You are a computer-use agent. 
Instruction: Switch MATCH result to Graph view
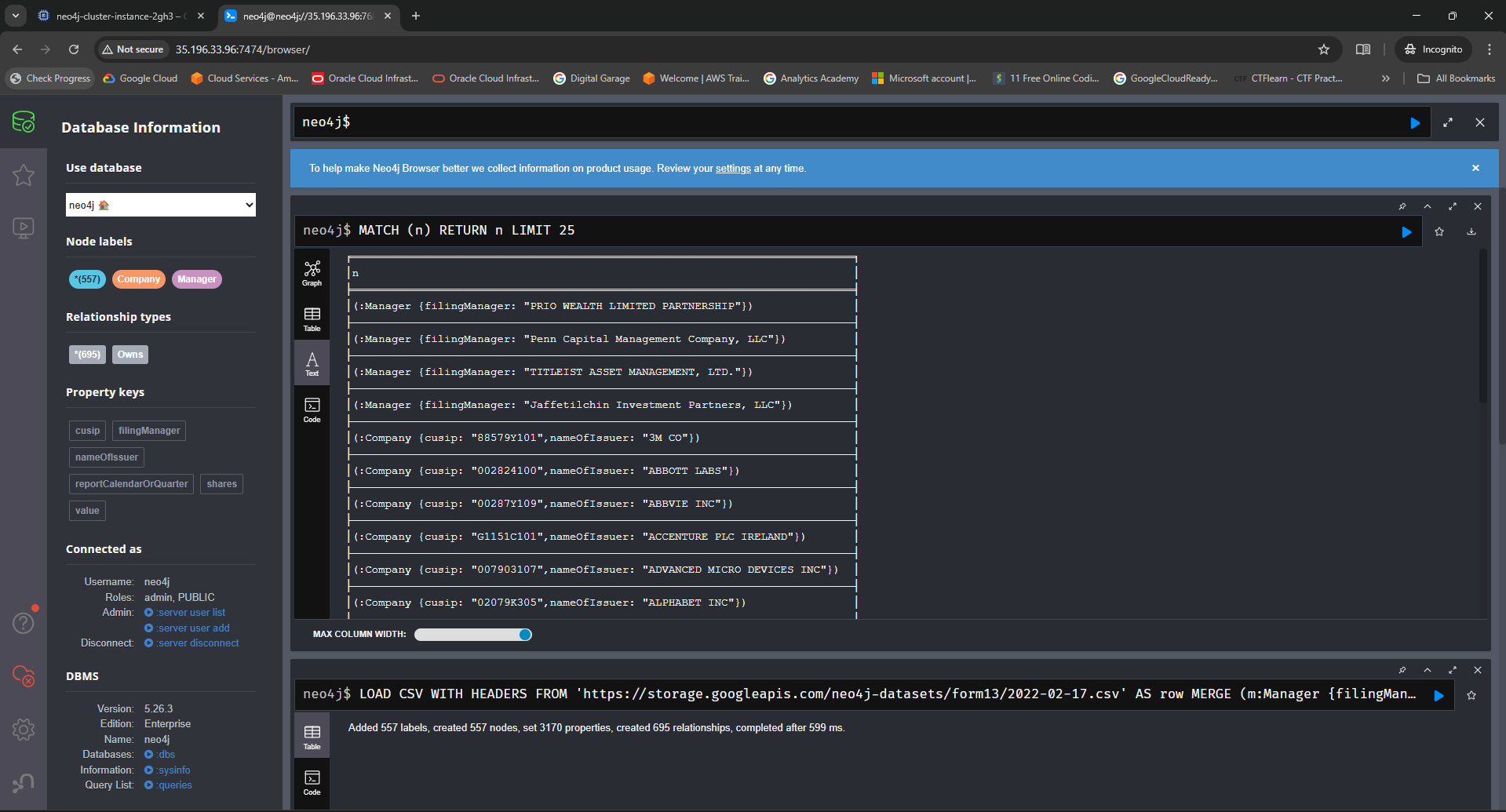pyautogui.click(x=312, y=273)
